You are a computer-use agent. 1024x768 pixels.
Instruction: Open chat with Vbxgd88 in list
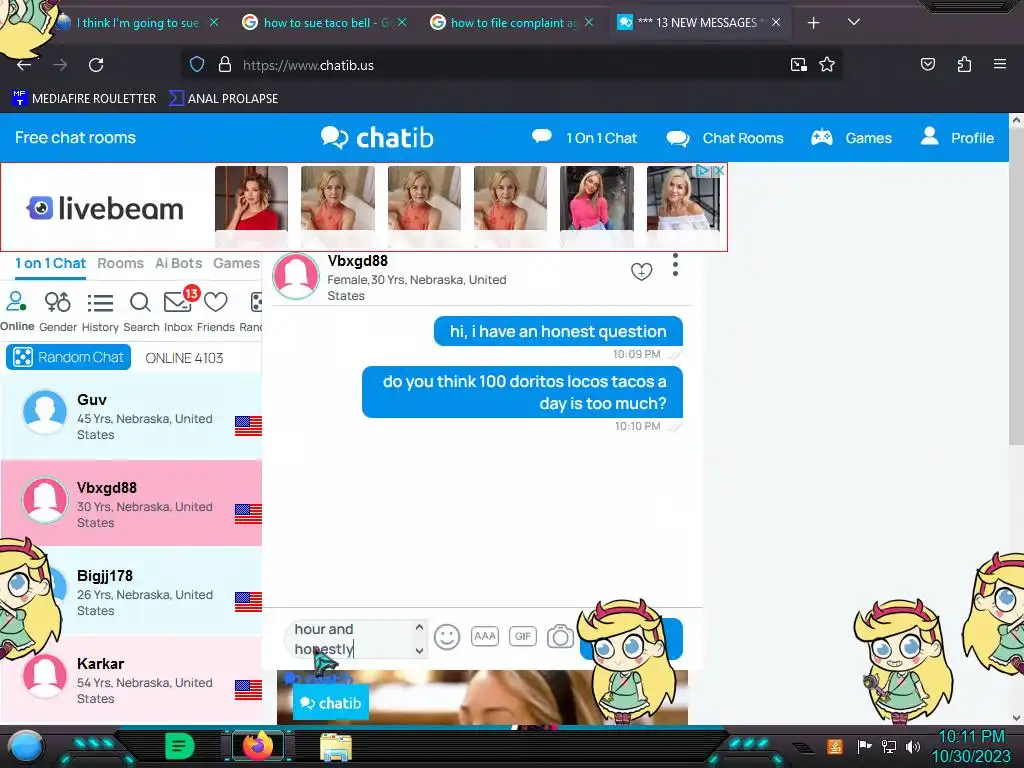pyautogui.click(x=131, y=504)
